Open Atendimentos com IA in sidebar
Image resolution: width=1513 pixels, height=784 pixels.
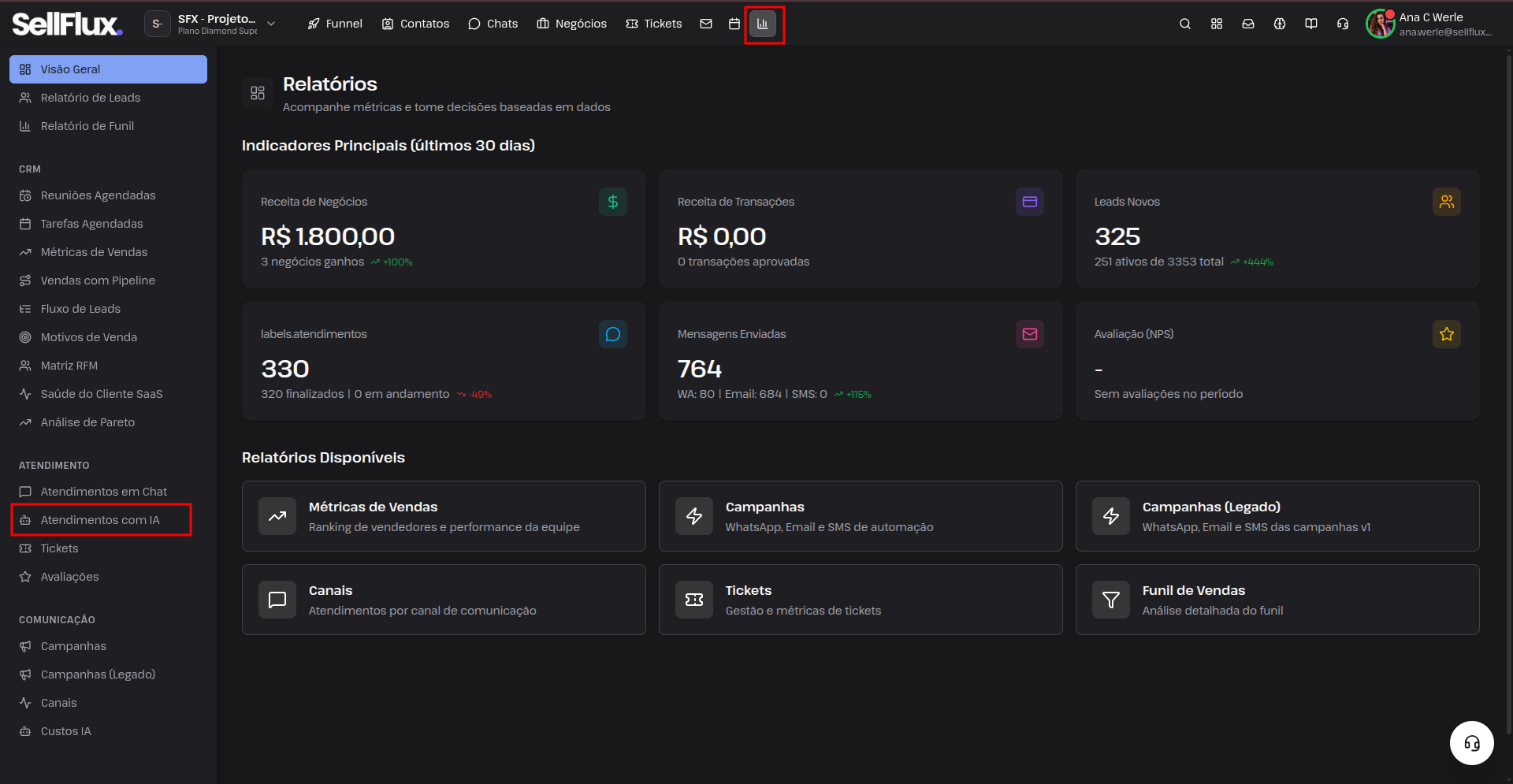coord(101,520)
